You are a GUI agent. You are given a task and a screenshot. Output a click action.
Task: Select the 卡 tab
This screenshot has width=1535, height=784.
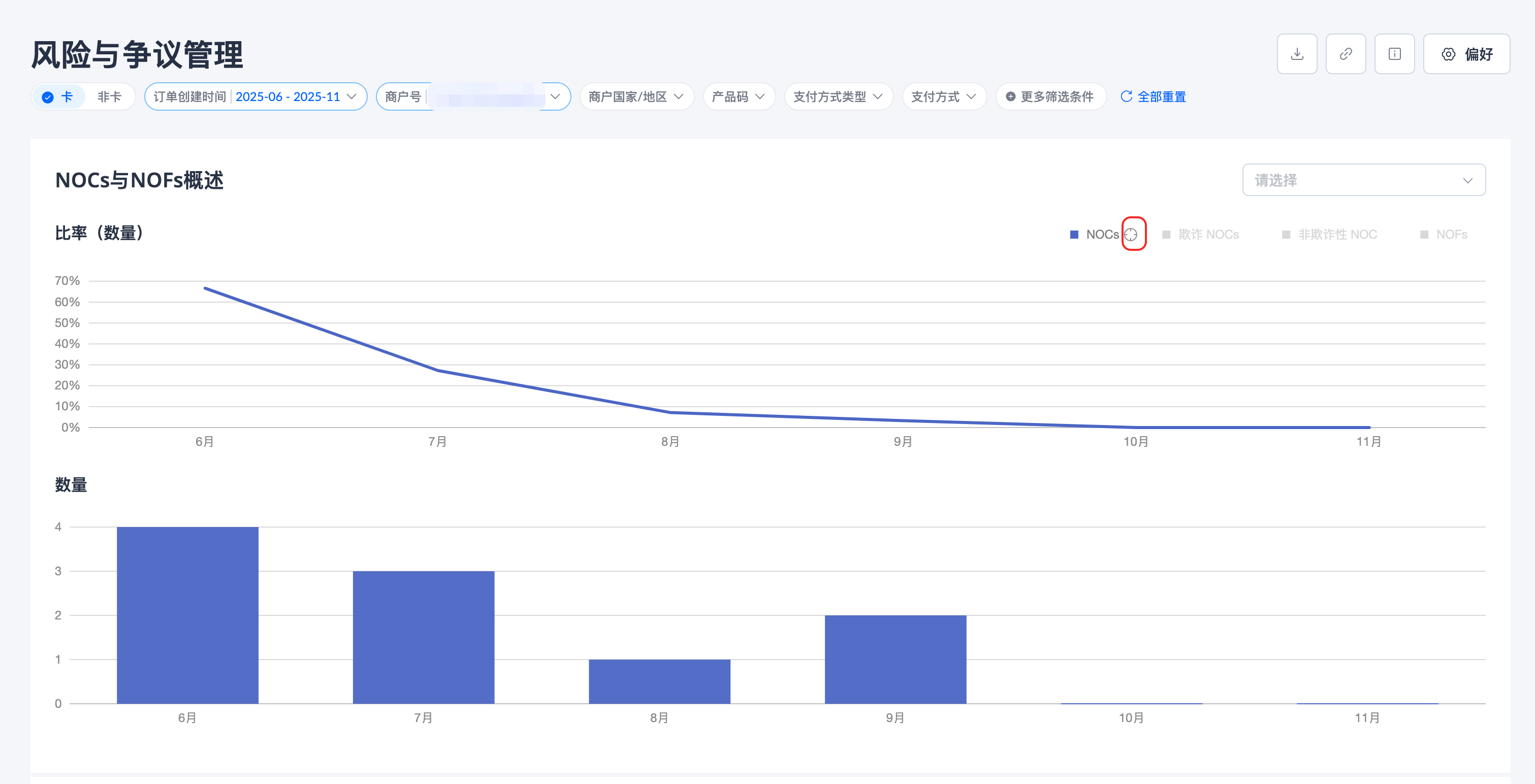pos(66,96)
